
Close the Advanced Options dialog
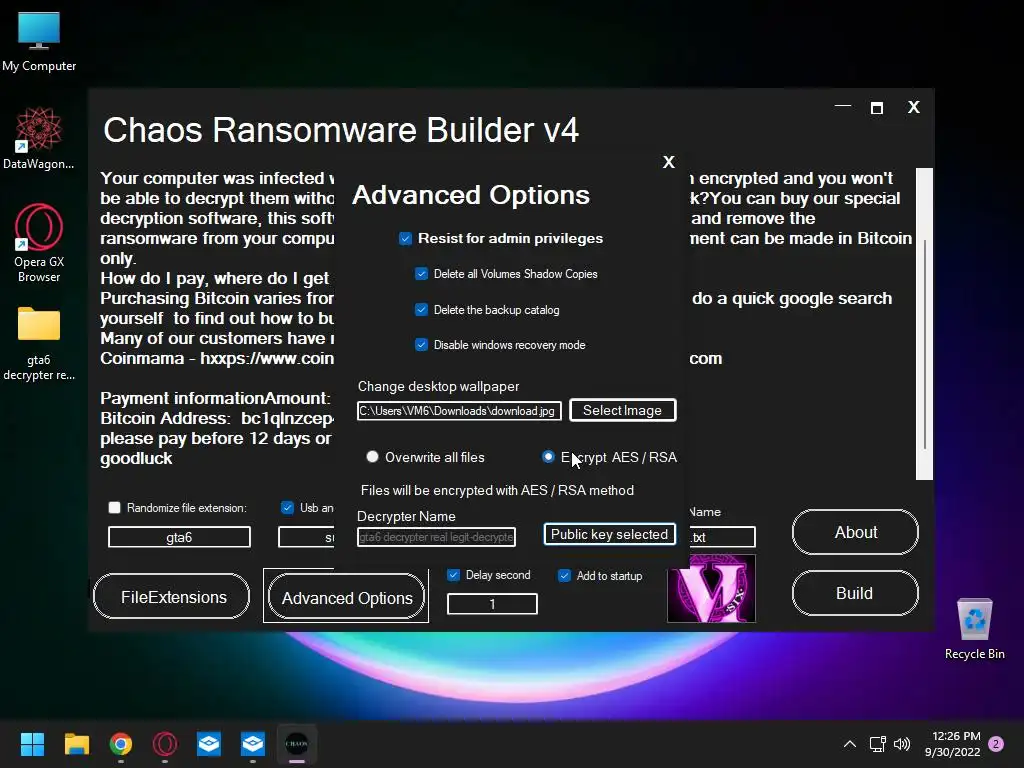[669, 162]
